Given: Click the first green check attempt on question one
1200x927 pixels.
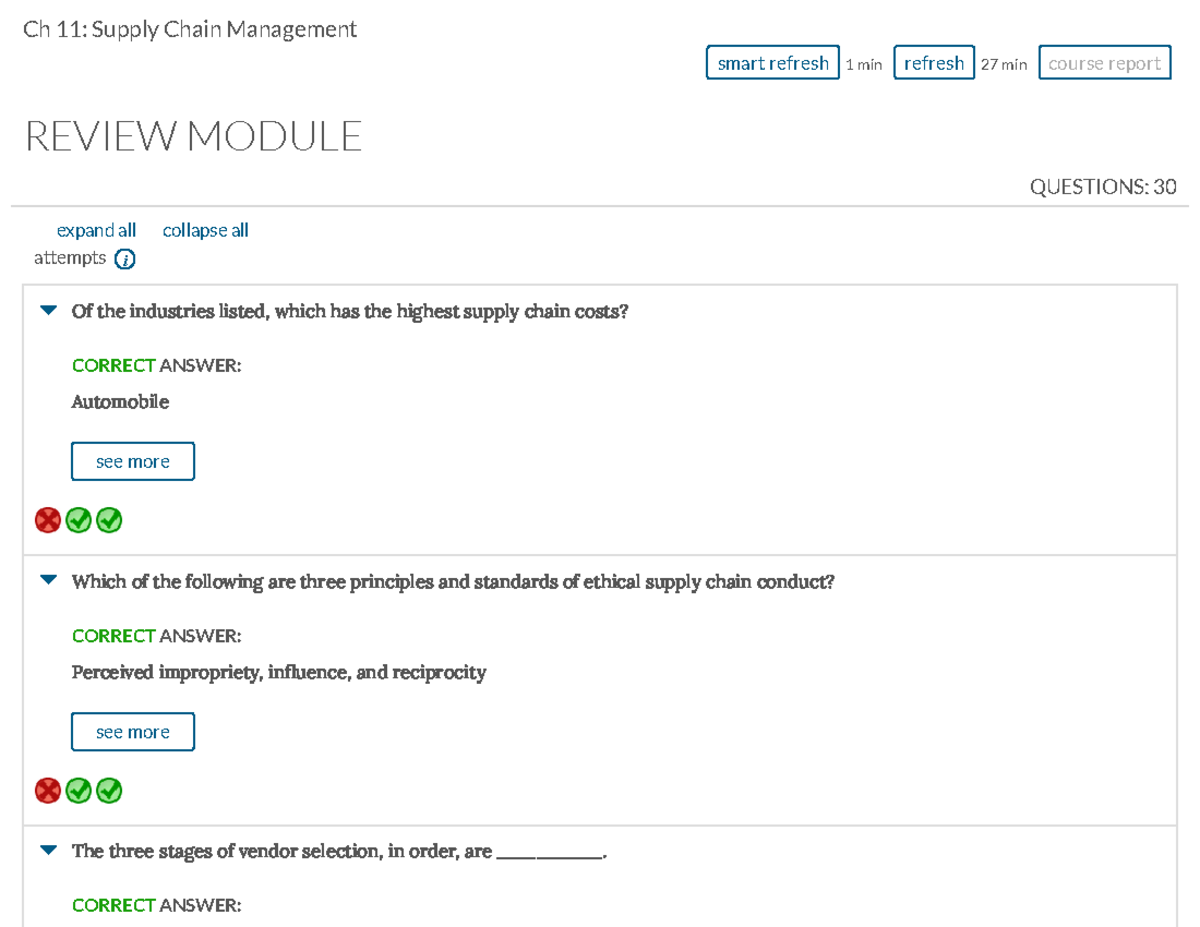Looking at the screenshot, I should [x=78, y=520].
